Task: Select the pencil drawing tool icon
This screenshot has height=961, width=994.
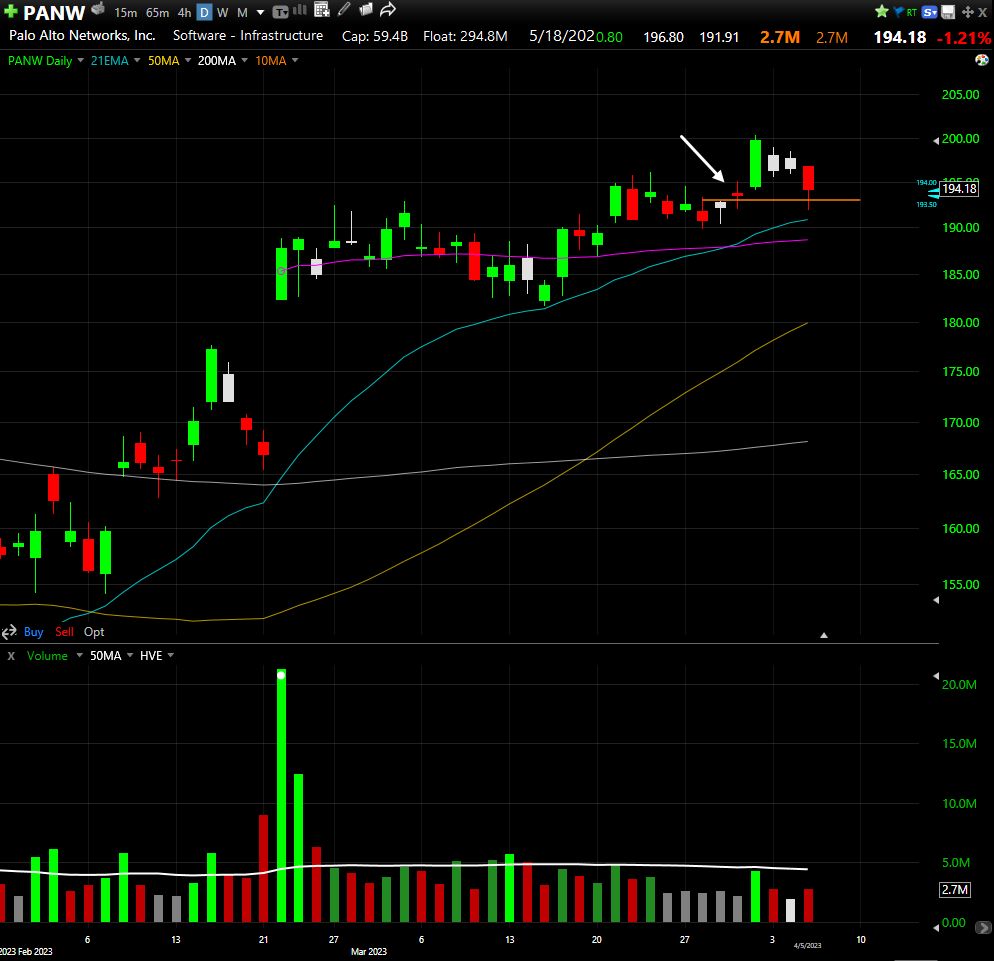Action: [344, 9]
